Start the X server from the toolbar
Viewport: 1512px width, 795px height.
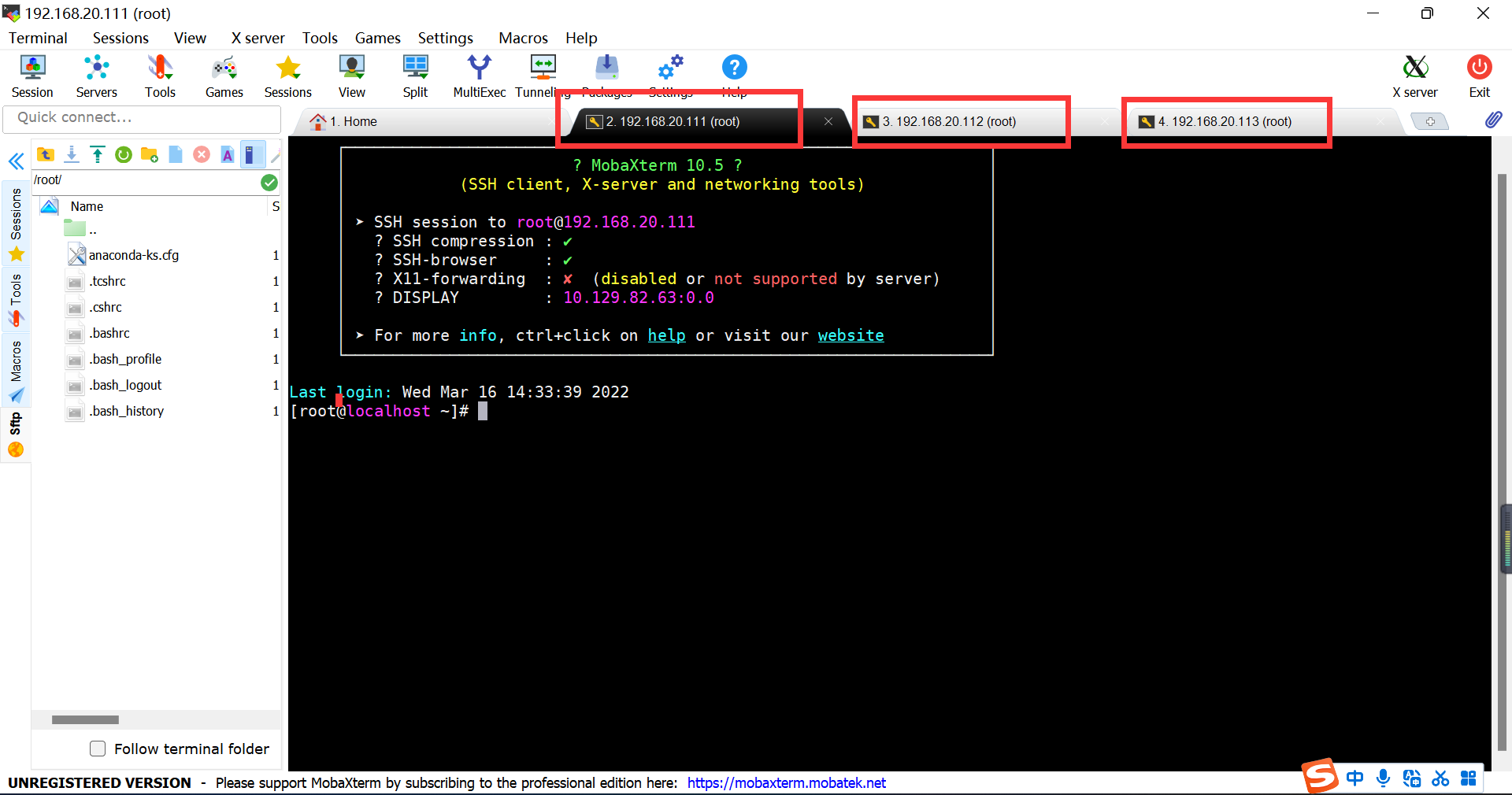click(x=1415, y=76)
